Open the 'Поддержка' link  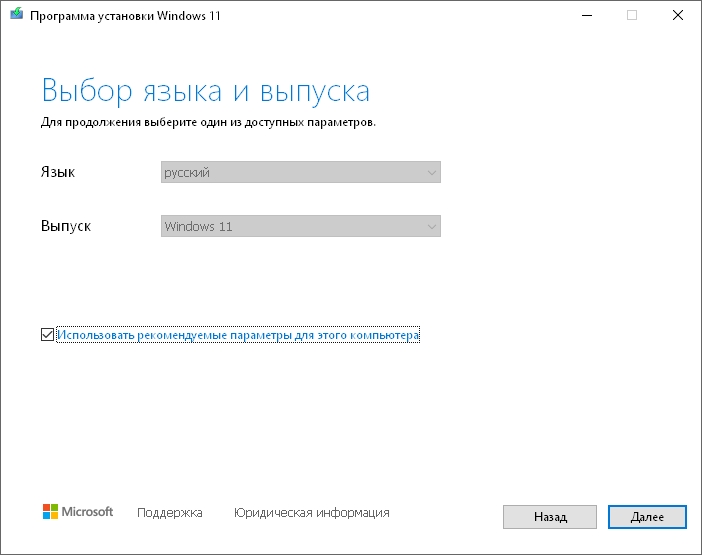pos(170,513)
